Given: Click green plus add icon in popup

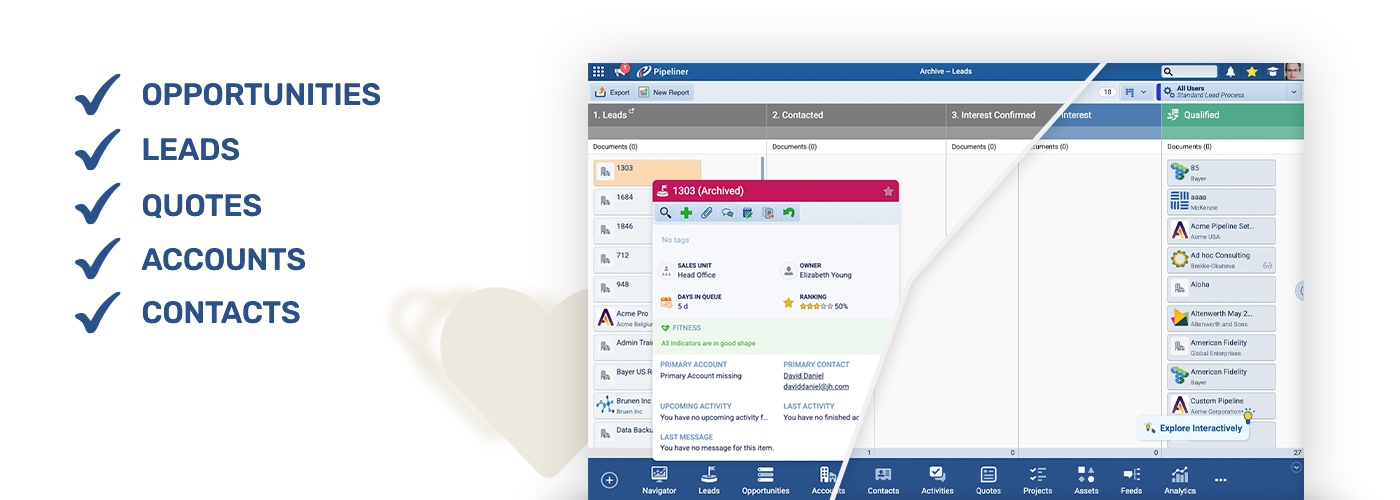Looking at the screenshot, I should (686, 213).
